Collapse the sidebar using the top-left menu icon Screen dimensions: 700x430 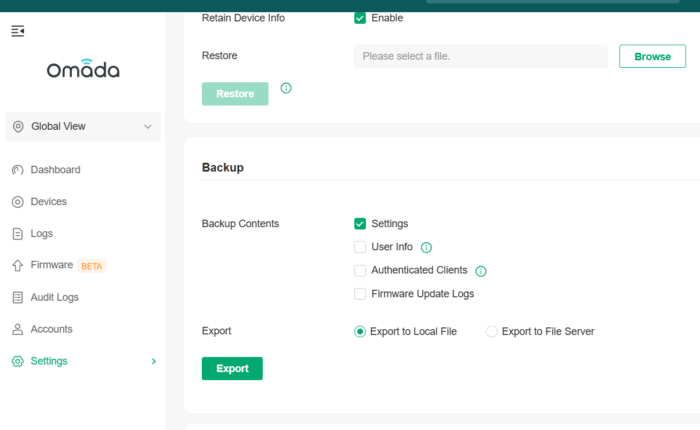pos(17,31)
